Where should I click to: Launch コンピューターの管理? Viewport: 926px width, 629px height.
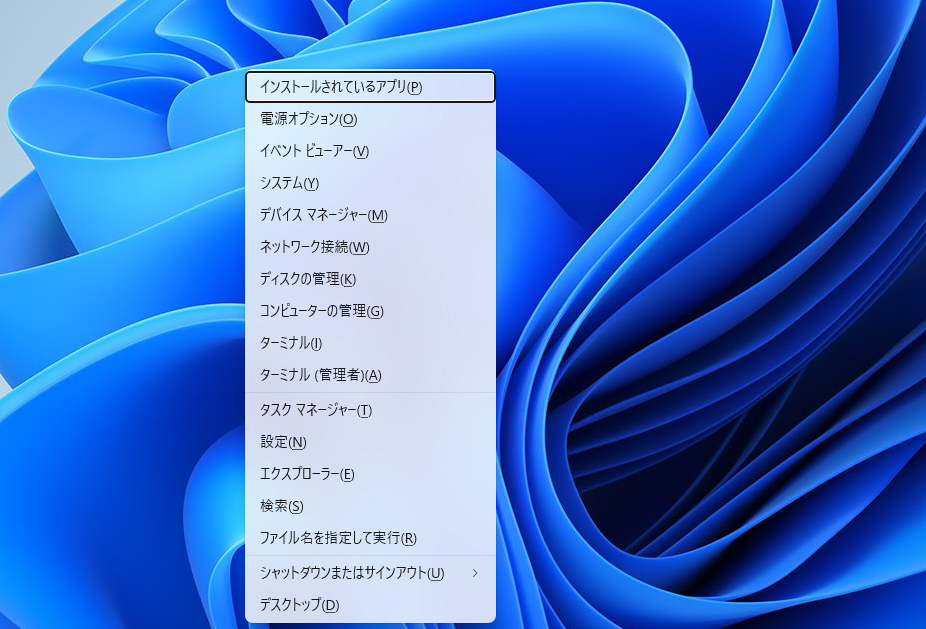(x=321, y=311)
